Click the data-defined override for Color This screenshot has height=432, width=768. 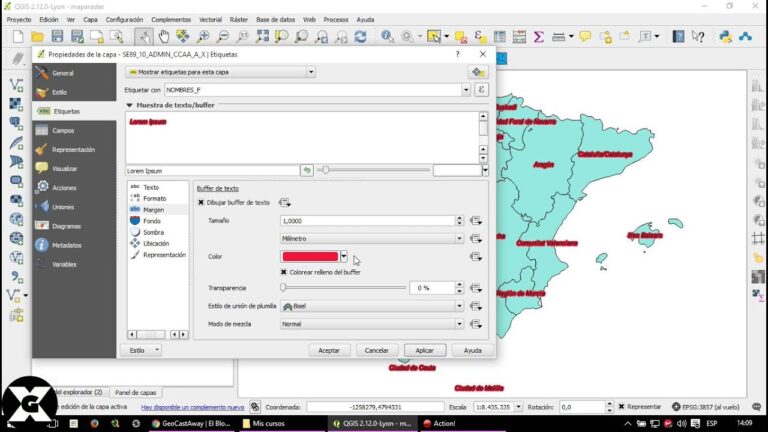pyautogui.click(x=476, y=256)
